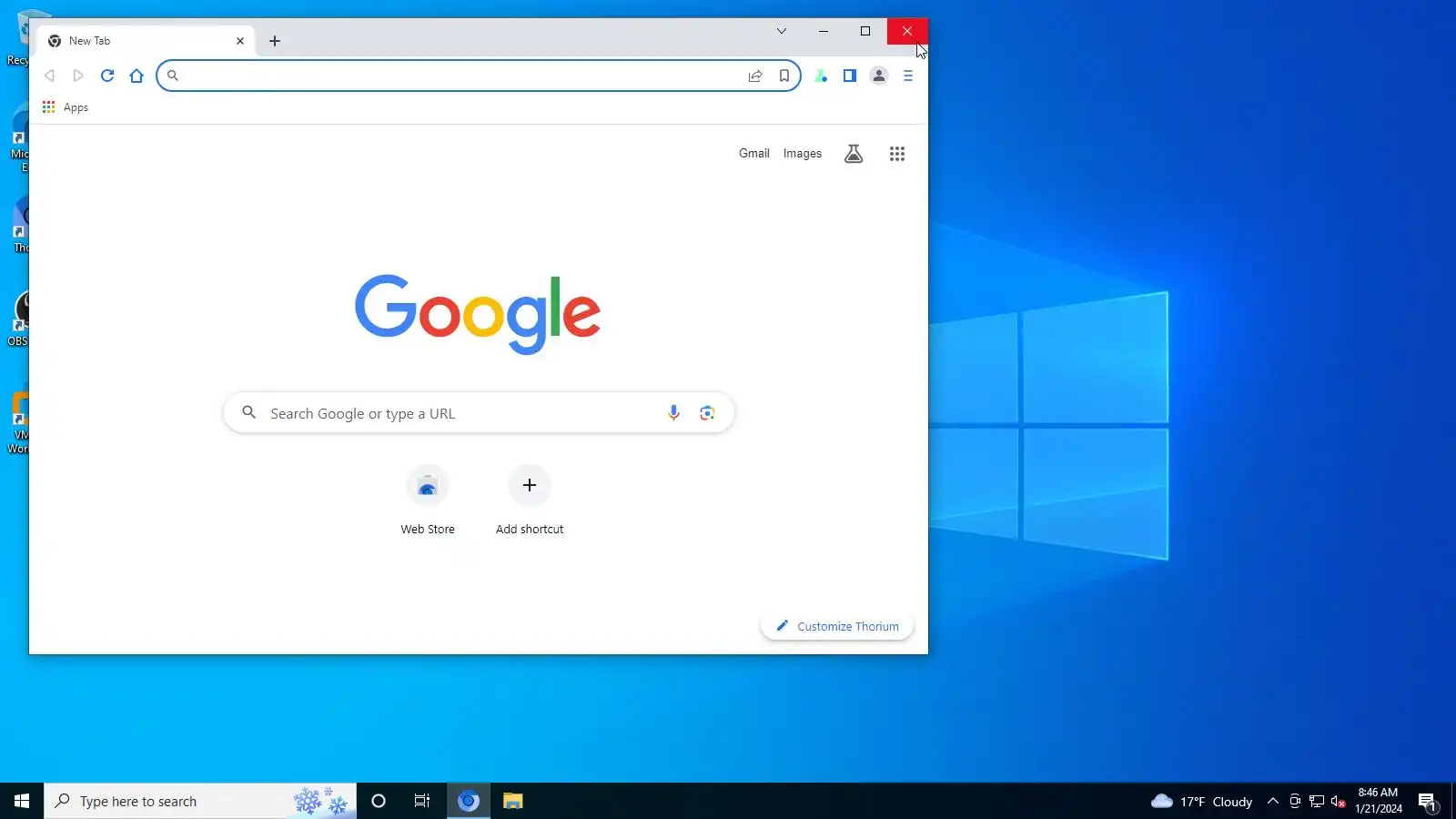Focus the Search Google or type a URL box
This screenshot has height=819, width=1456.
pyautogui.click(x=479, y=413)
